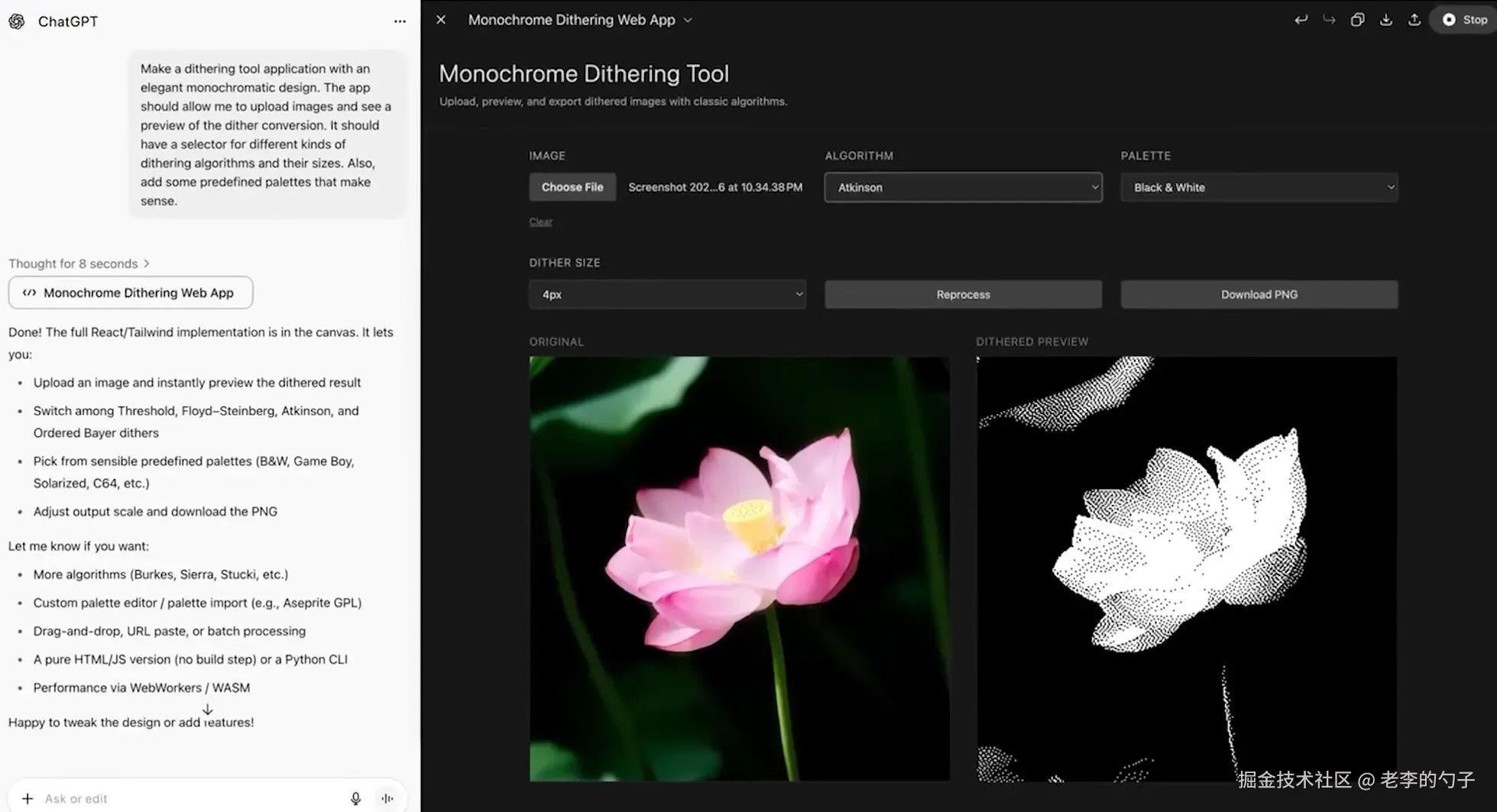Click the microphone dictation icon
1497x812 pixels.
[355, 798]
